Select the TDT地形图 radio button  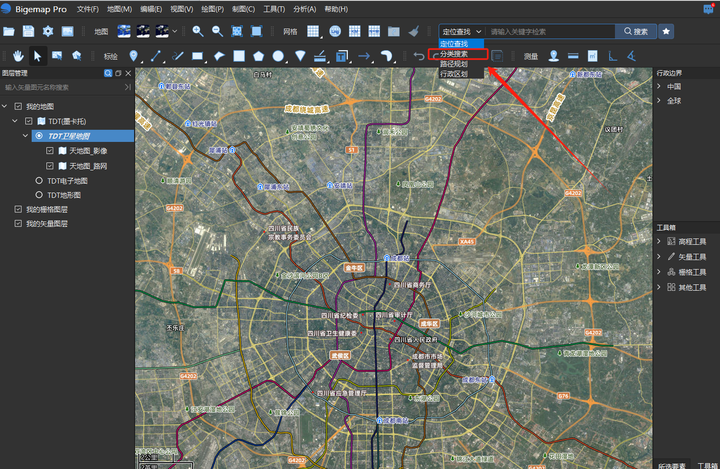(39, 195)
